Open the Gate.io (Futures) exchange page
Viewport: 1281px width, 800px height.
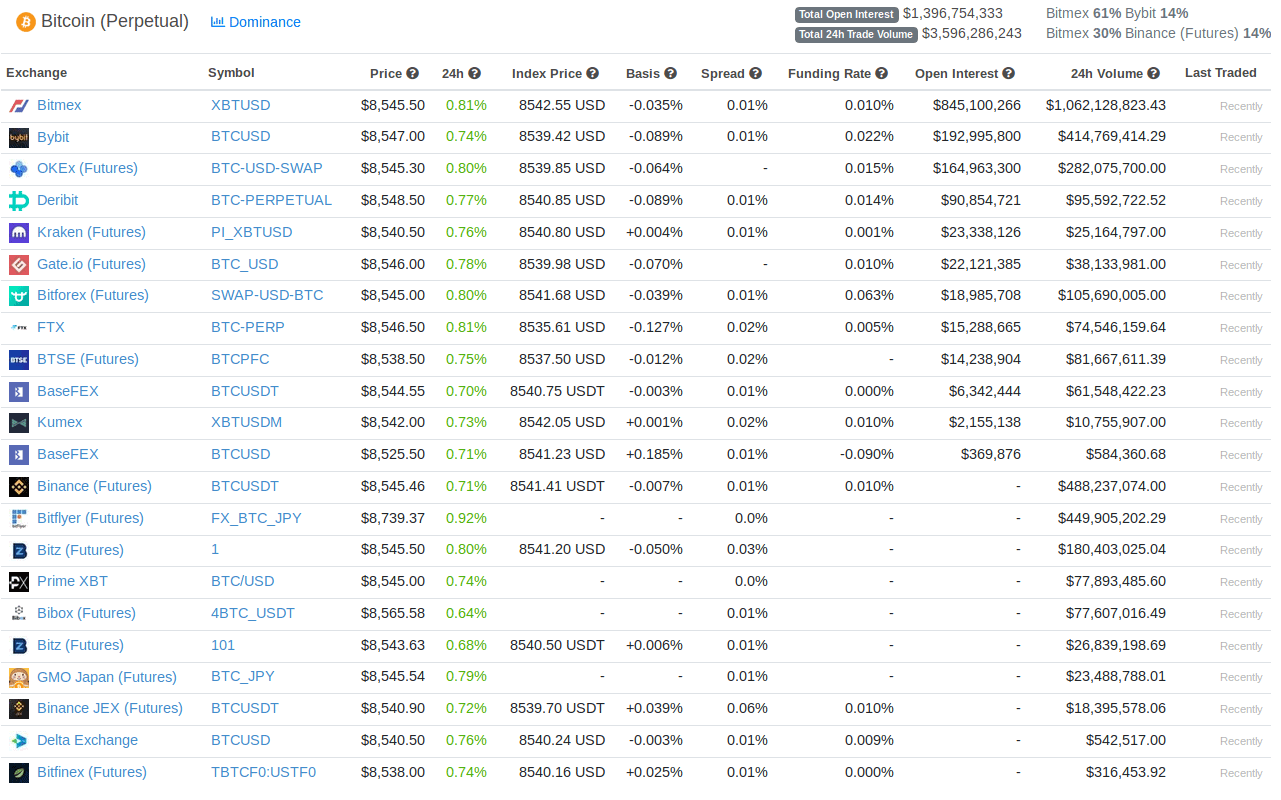(91, 264)
